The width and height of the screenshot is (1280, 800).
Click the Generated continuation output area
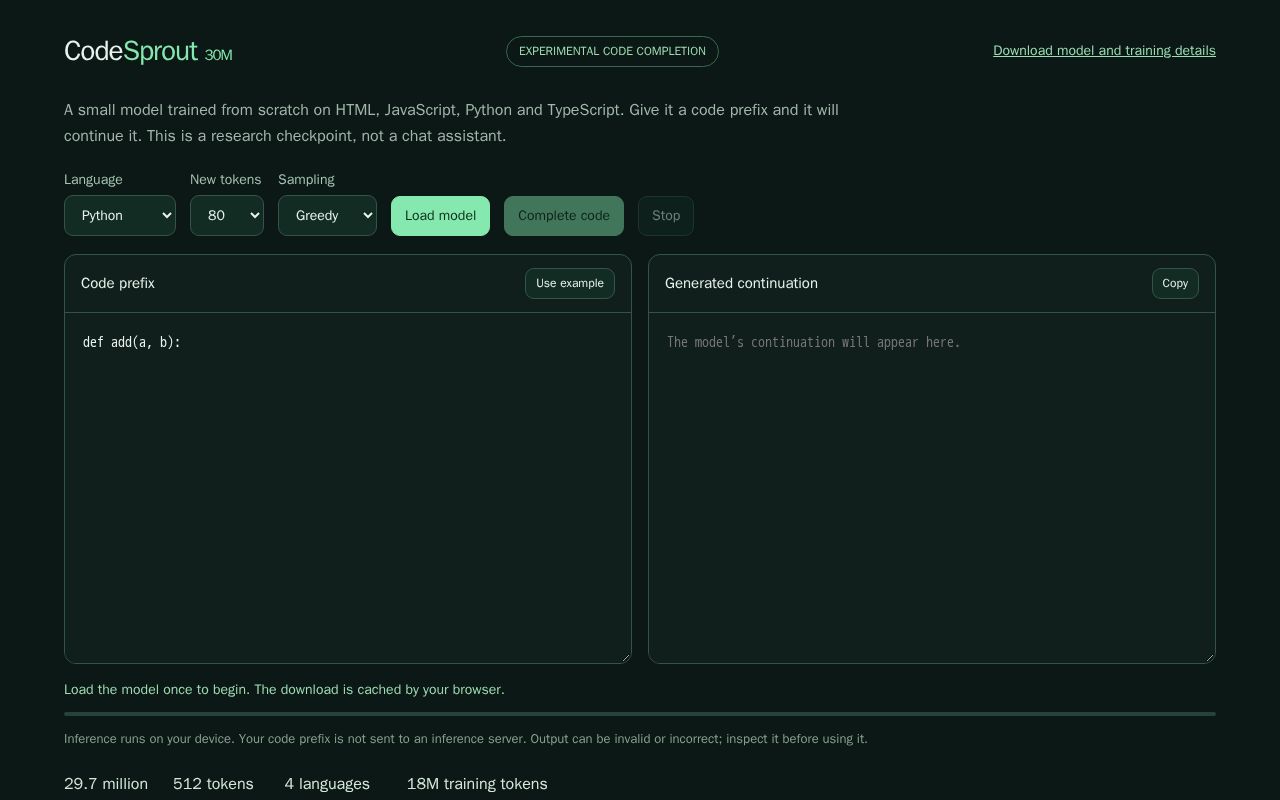click(932, 488)
